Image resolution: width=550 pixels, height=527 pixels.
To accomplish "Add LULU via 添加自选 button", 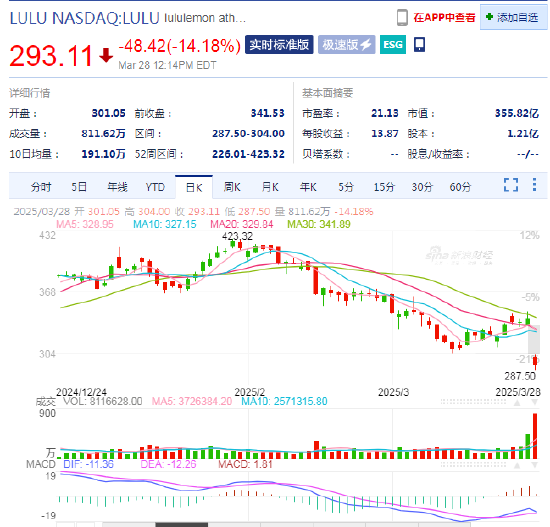I will tap(513, 17).
